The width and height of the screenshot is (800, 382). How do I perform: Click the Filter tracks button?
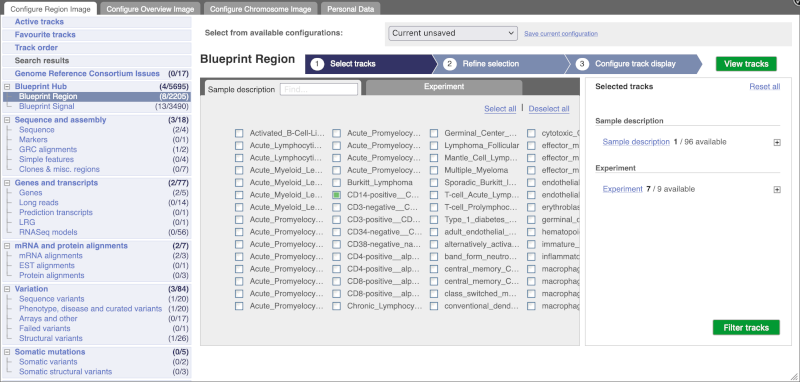point(746,327)
